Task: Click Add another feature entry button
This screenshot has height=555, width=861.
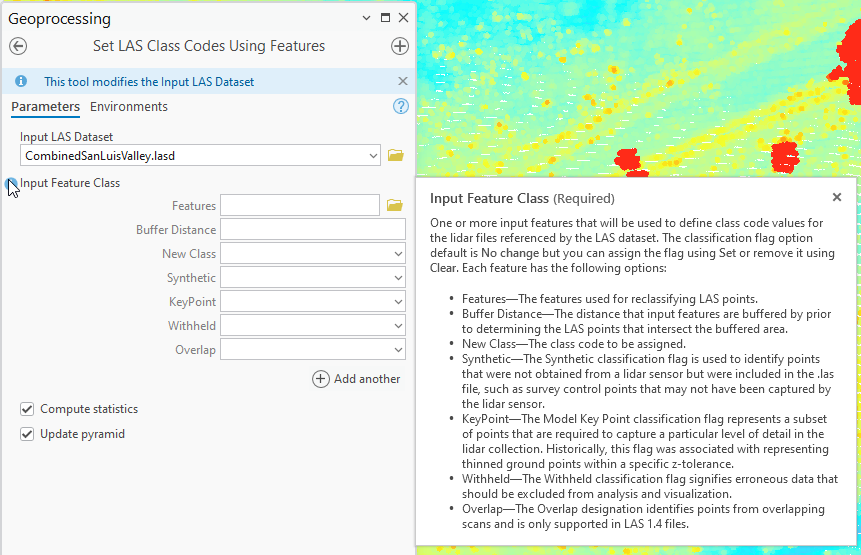Action: tap(356, 379)
